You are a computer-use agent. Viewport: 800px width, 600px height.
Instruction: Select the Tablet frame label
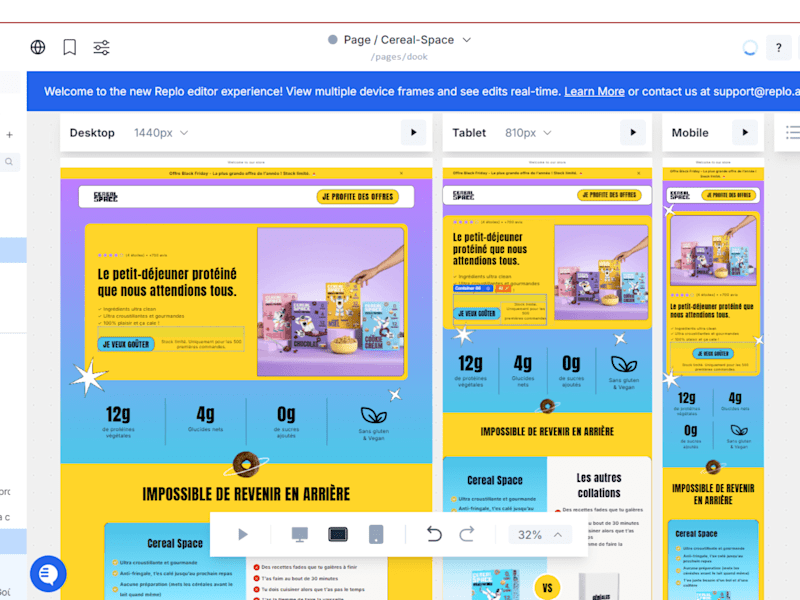click(469, 133)
